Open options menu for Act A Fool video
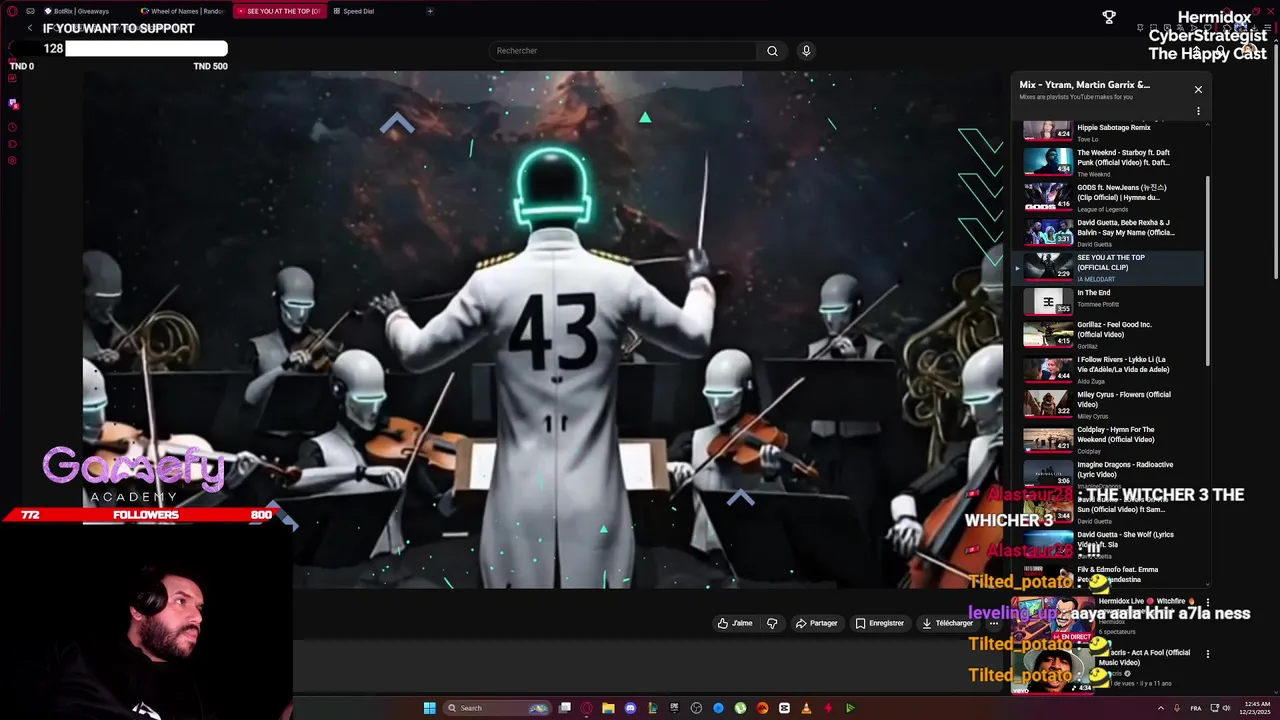 pyautogui.click(x=1207, y=654)
